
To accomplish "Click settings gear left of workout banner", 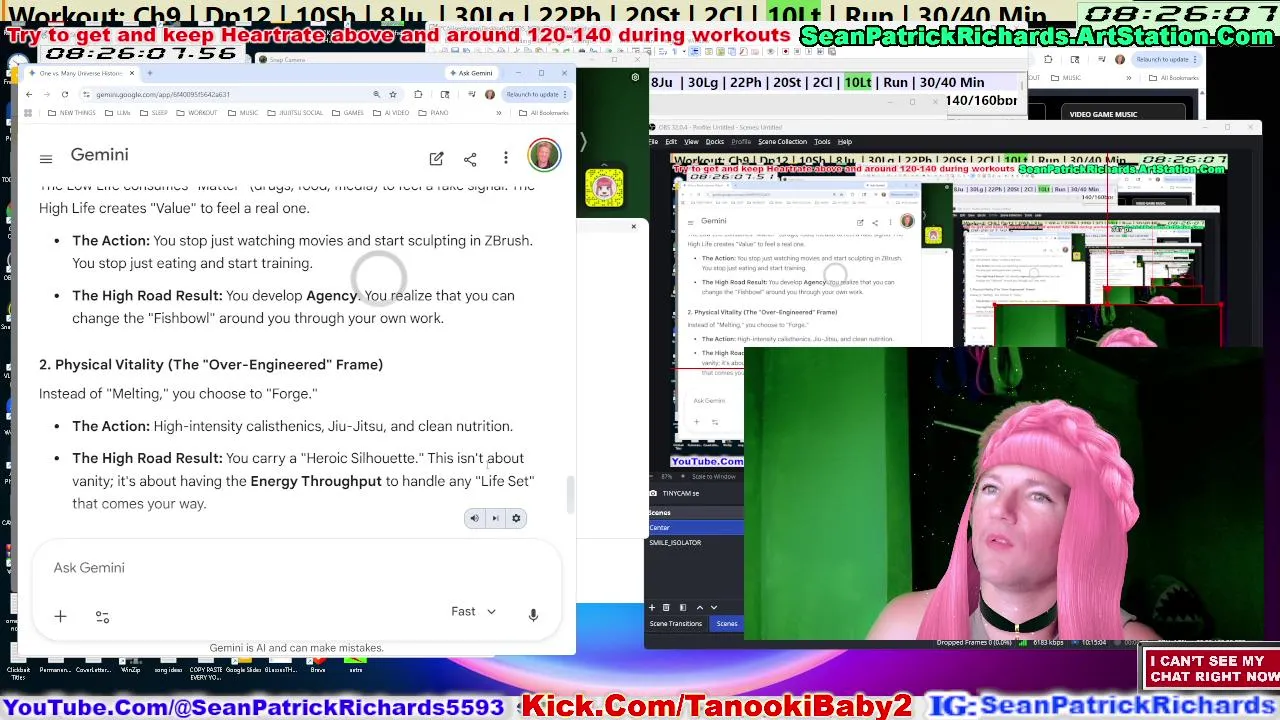I will (x=635, y=78).
